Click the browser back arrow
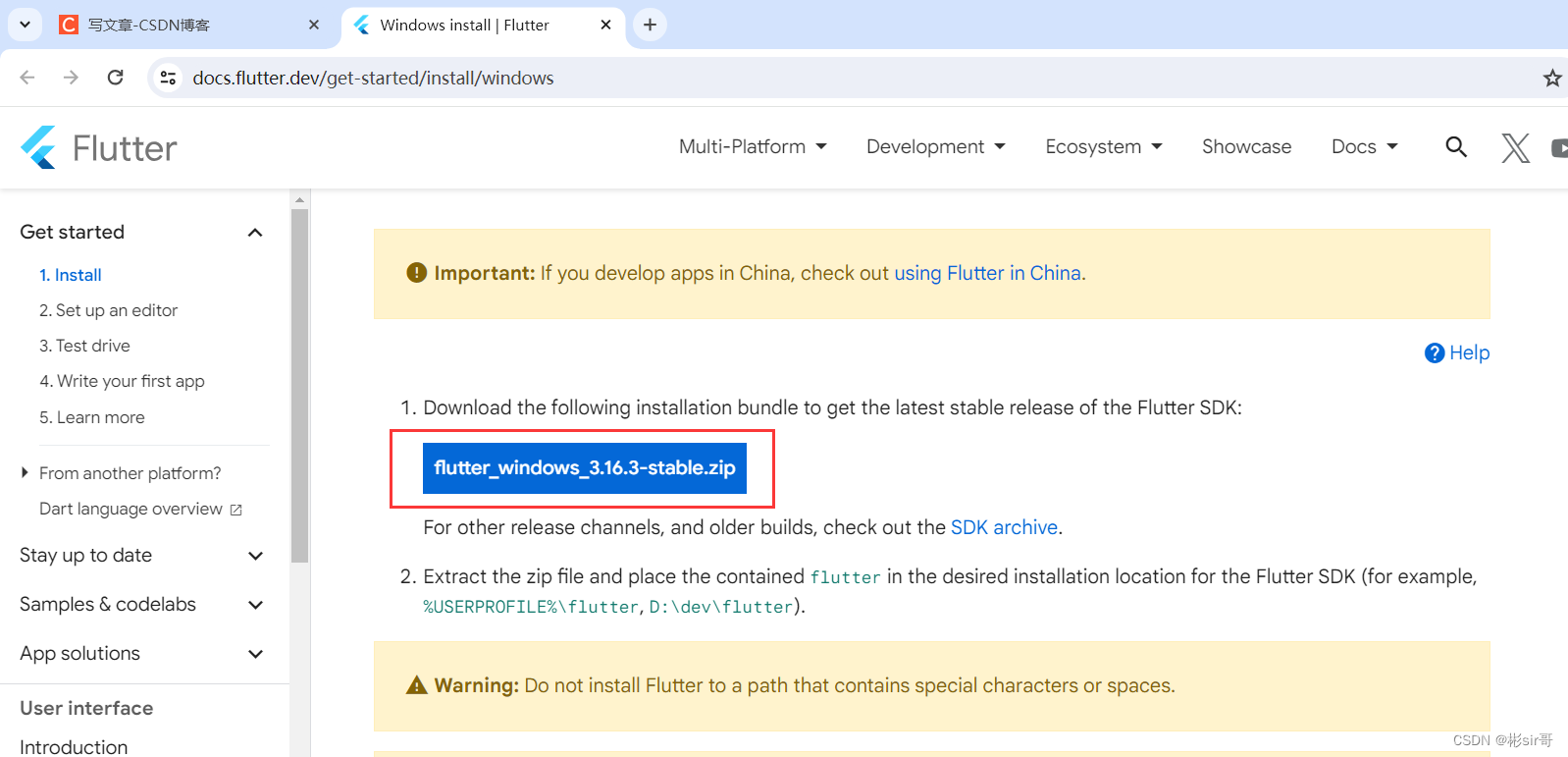This screenshot has width=1568, height=757. (27, 78)
